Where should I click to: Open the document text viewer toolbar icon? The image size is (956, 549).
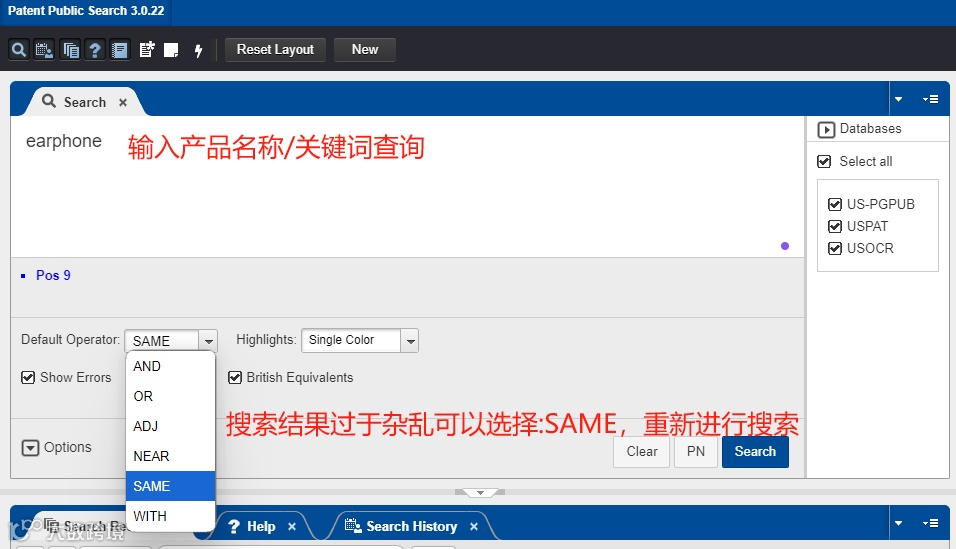coord(120,49)
